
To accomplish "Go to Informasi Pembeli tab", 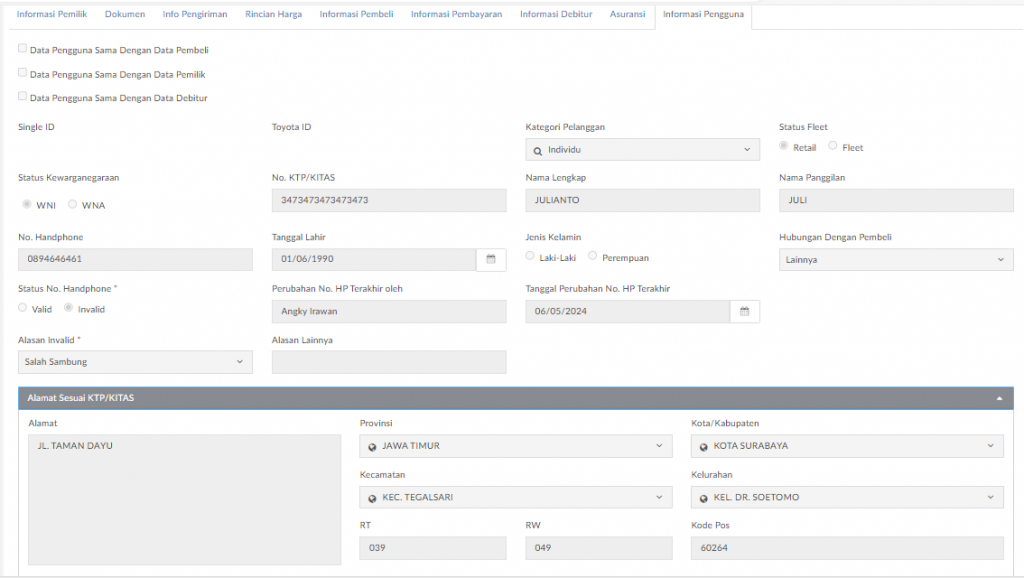I will (357, 14).
